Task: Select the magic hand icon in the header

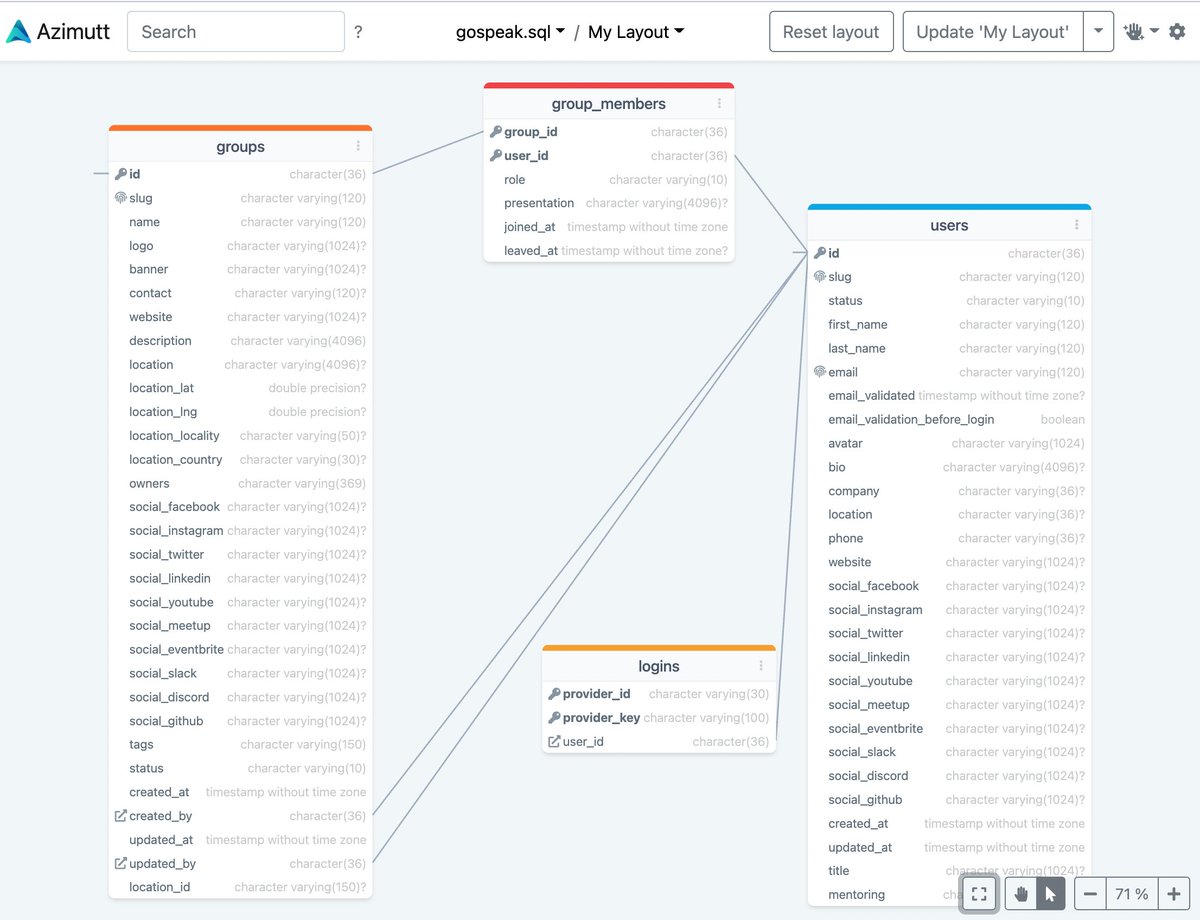Action: (1136, 31)
